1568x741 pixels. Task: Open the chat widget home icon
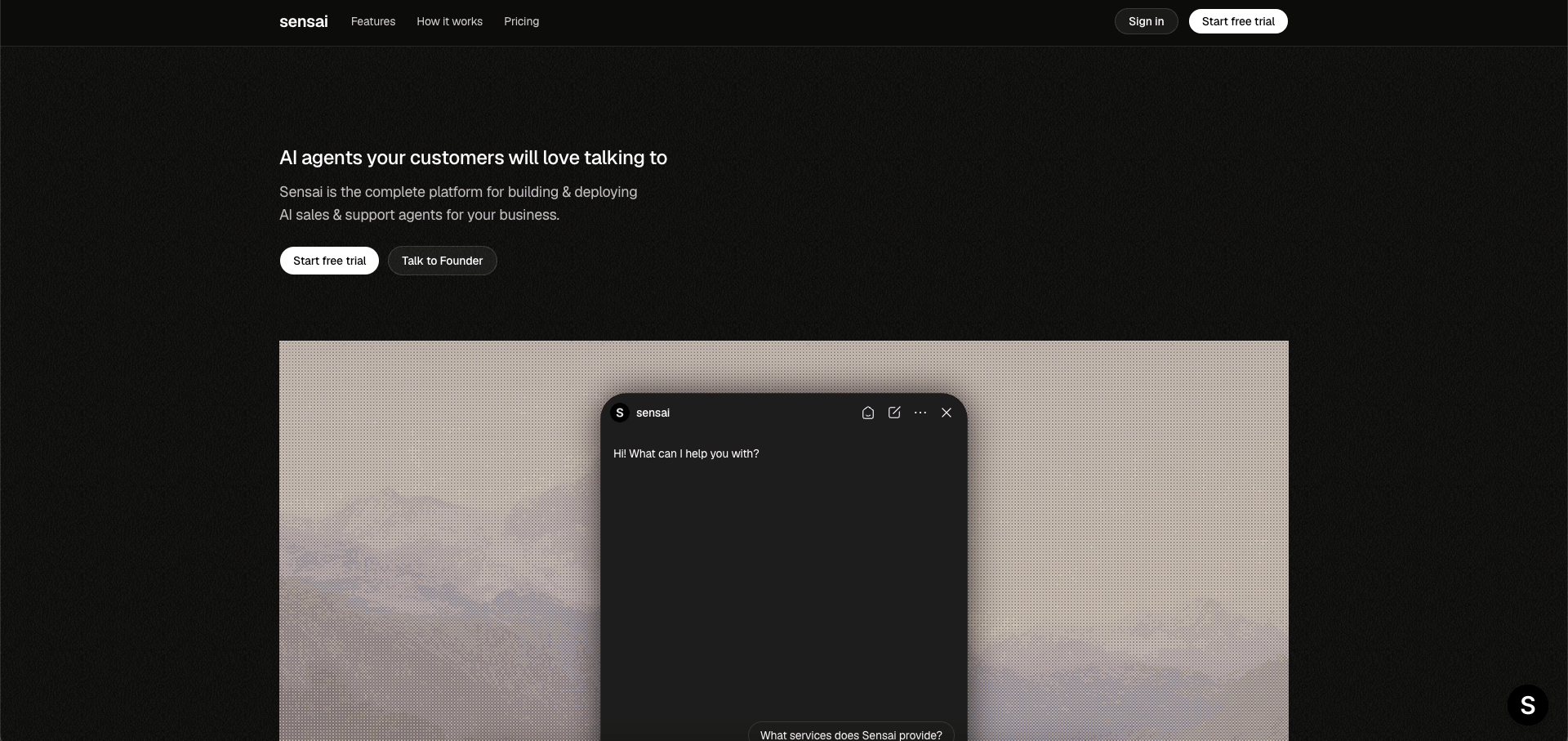point(868,413)
